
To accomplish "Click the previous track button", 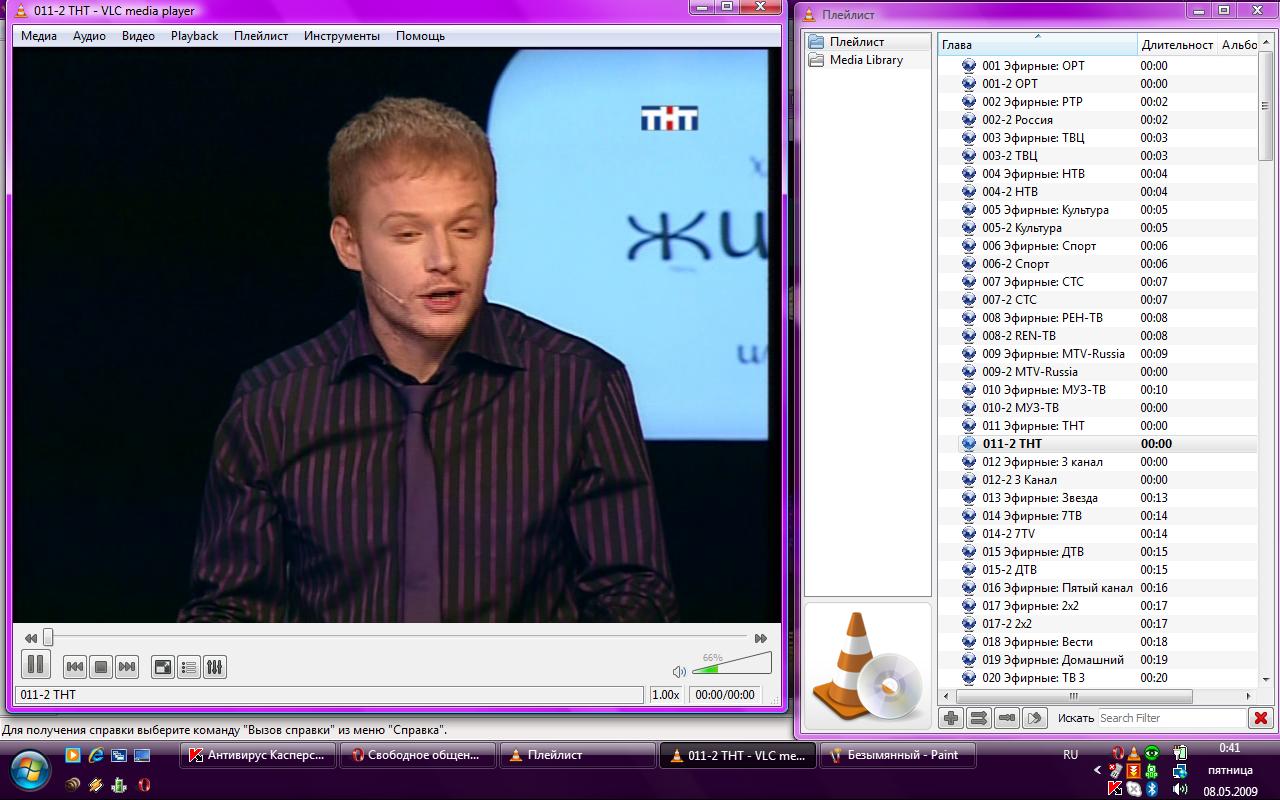I will point(75,667).
